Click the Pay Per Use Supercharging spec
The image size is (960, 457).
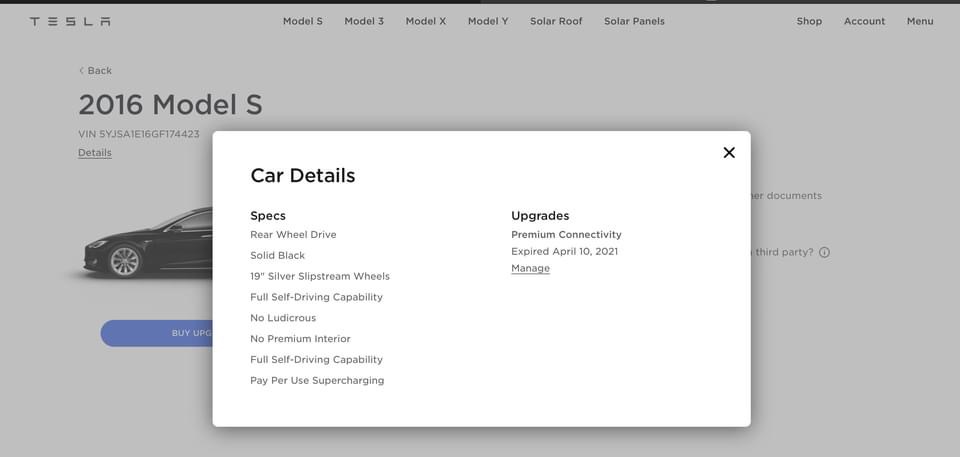pos(317,381)
